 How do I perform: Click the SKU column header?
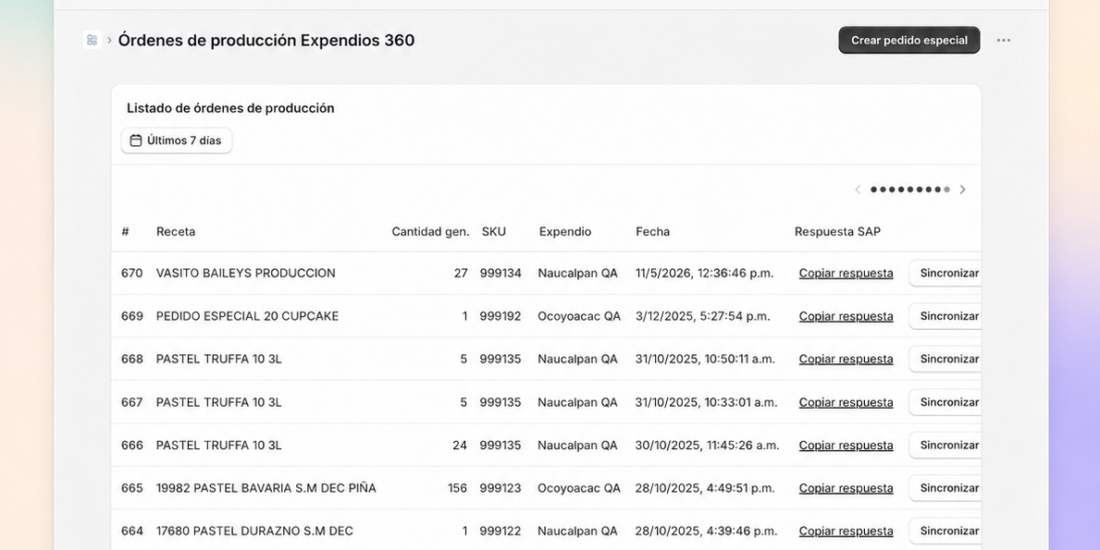pos(493,232)
